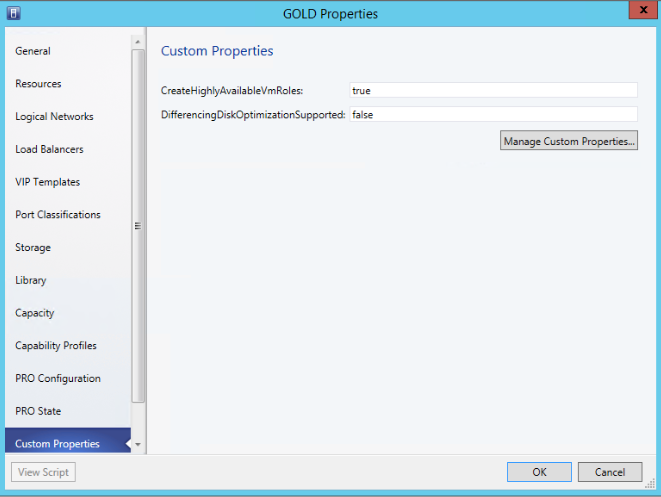Select the Resources tab
Screen dimensions: 661x497
point(38,84)
